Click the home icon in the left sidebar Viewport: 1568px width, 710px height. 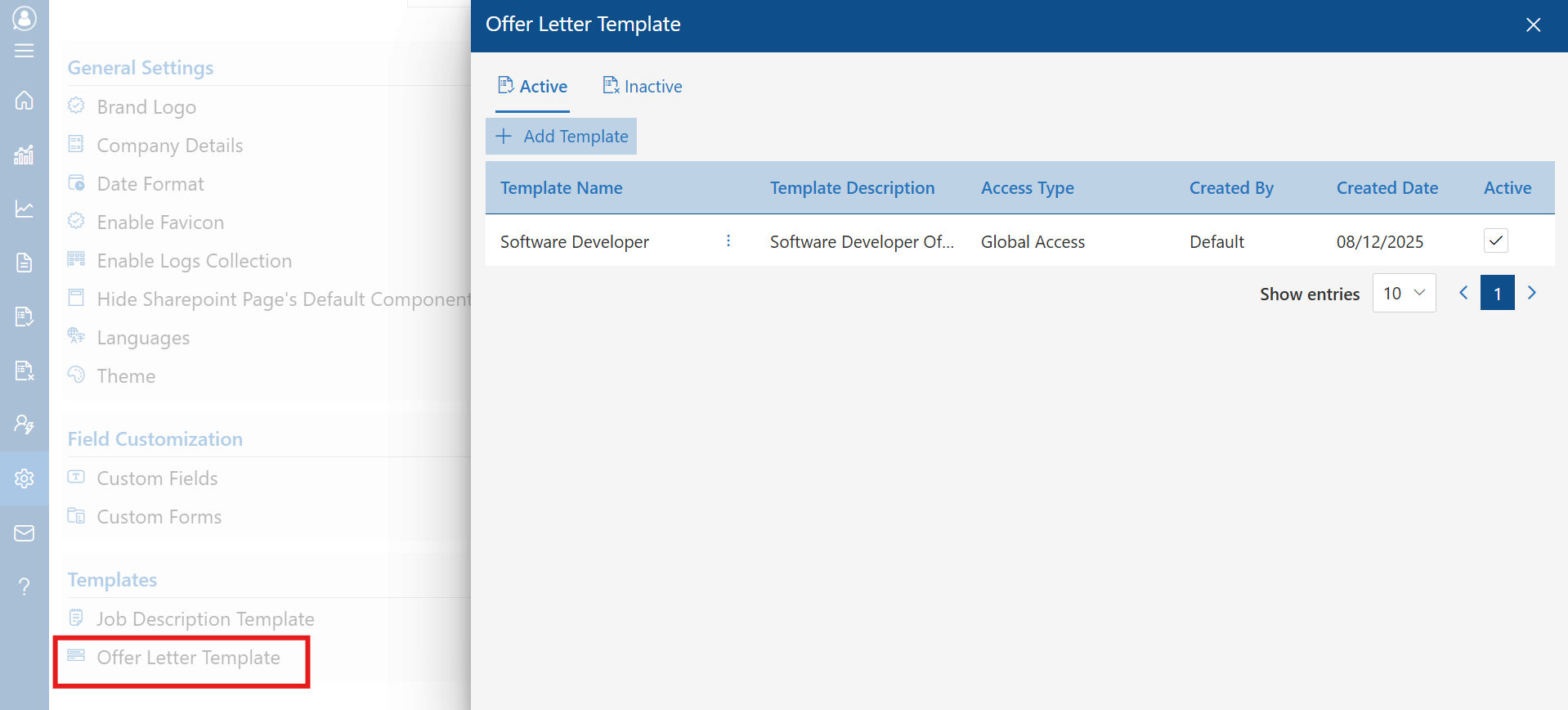[x=25, y=100]
